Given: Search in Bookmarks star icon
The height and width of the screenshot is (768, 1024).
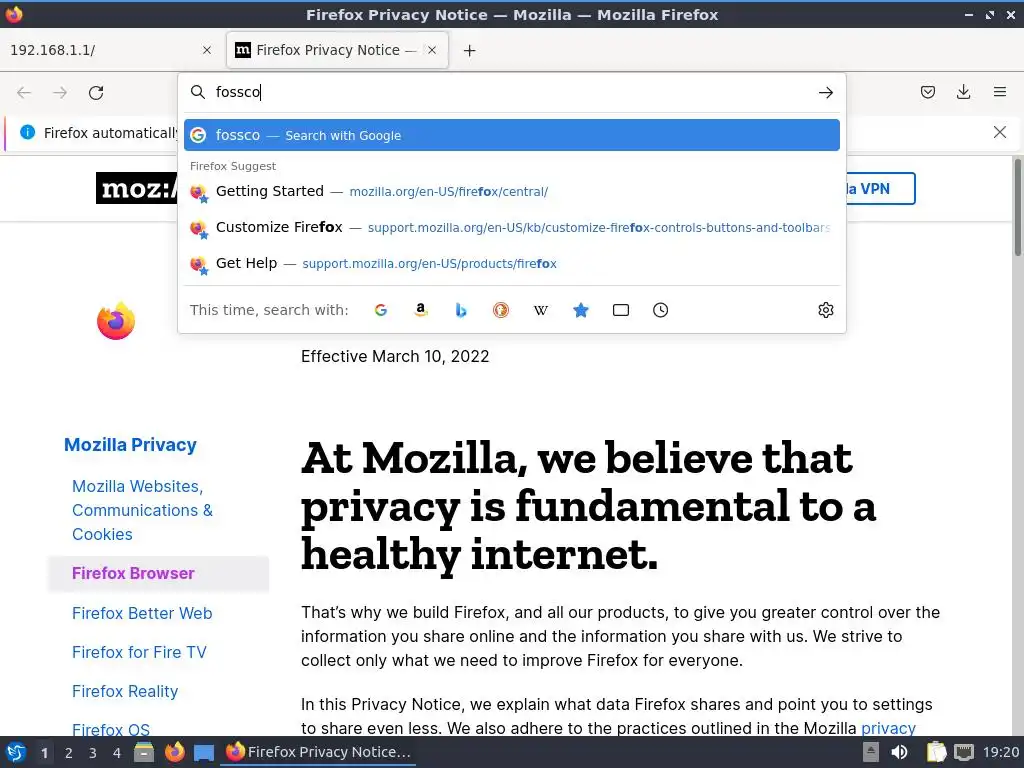Looking at the screenshot, I should coord(581,310).
